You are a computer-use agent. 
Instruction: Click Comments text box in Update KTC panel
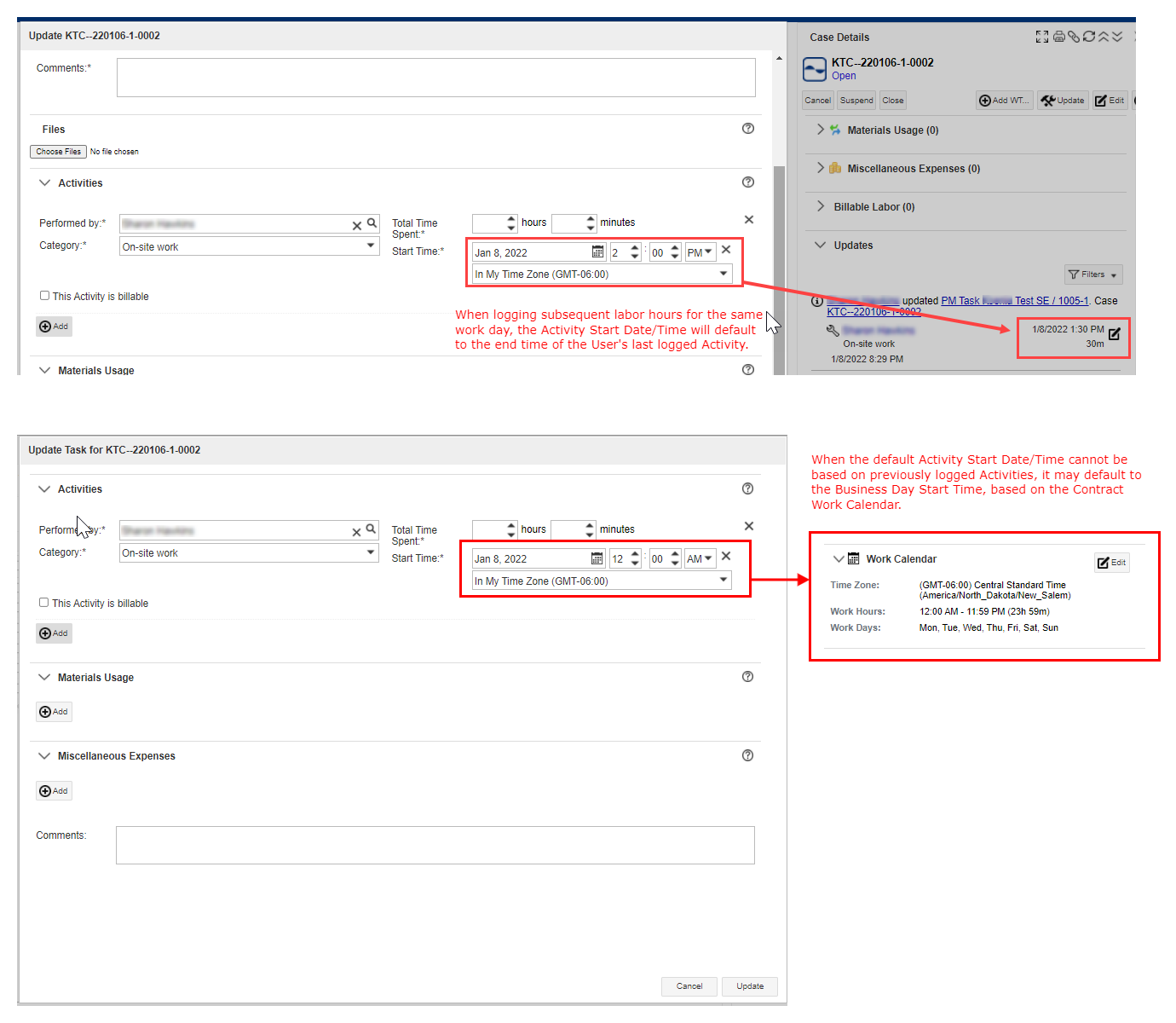436,78
